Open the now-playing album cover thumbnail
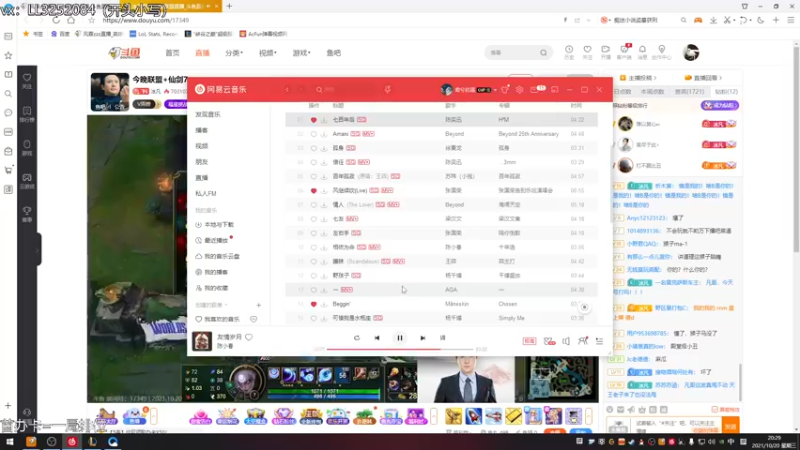This screenshot has height=450, width=800. coord(202,341)
